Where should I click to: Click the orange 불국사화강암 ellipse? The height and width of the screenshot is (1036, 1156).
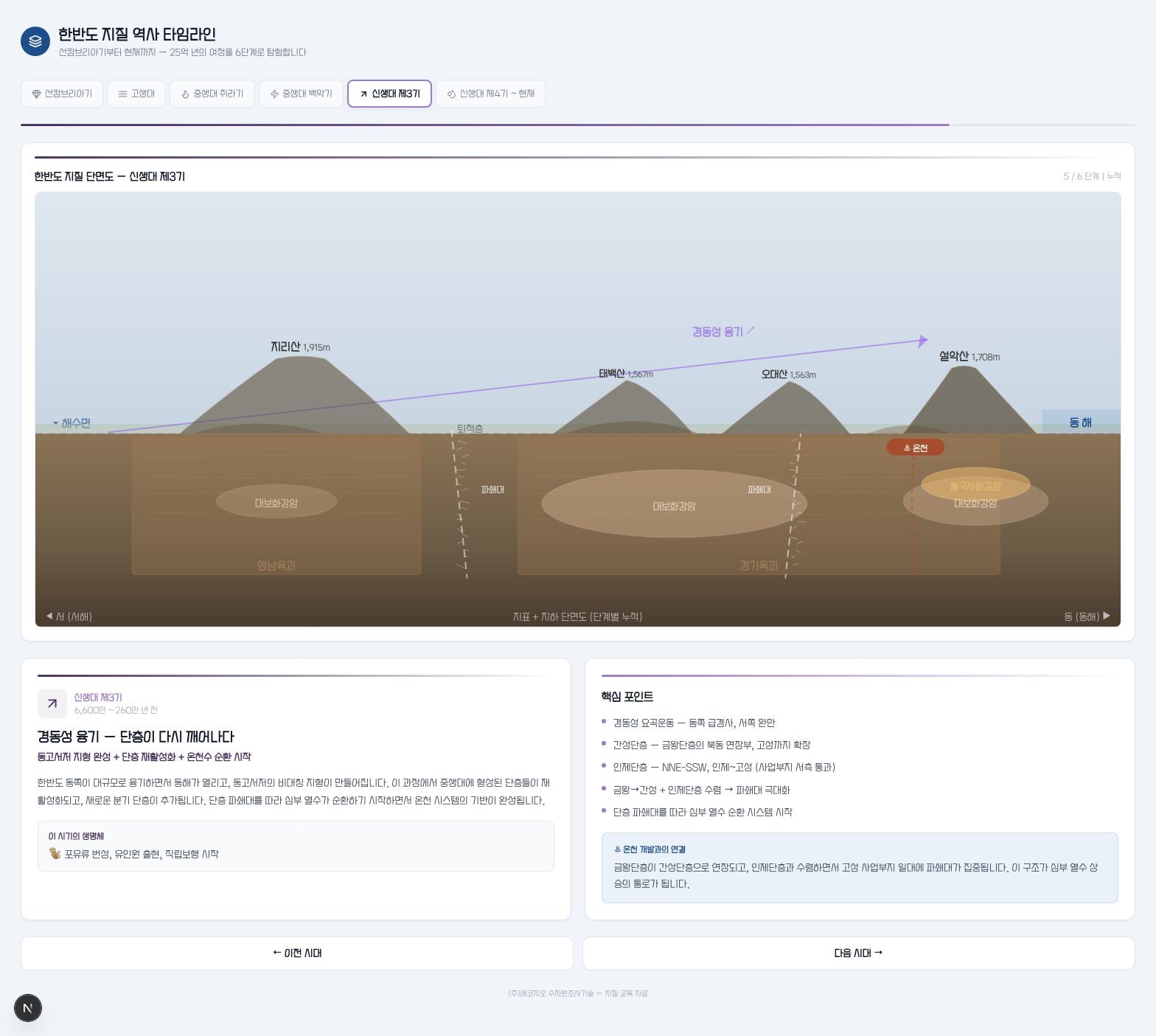click(975, 485)
